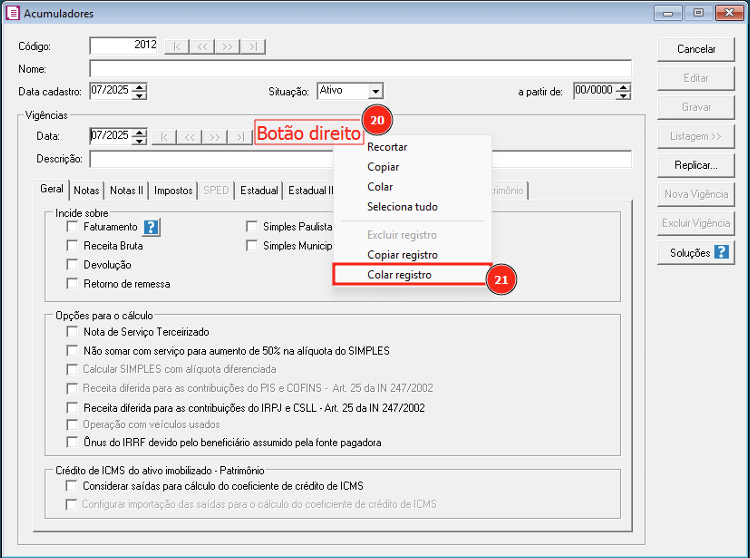Open the Situação dropdown
This screenshot has width=750, height=558.
click(375, 91)
